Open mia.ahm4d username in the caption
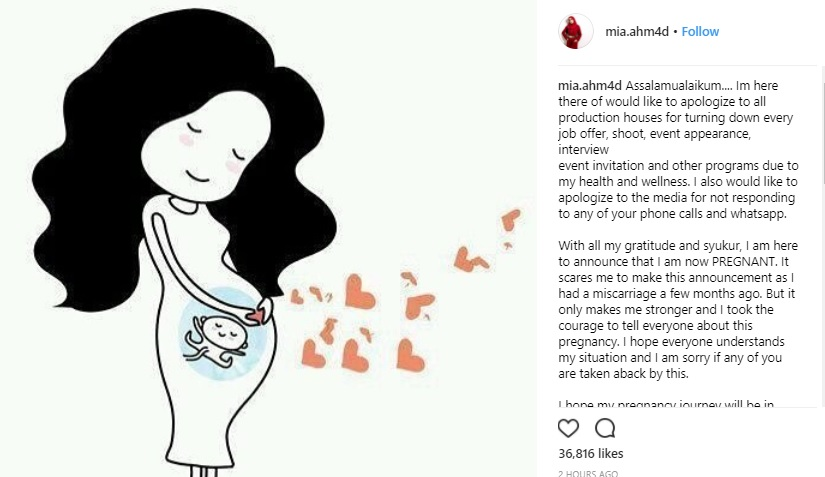This screenshot has width=825, height=477. click(590, 86)
